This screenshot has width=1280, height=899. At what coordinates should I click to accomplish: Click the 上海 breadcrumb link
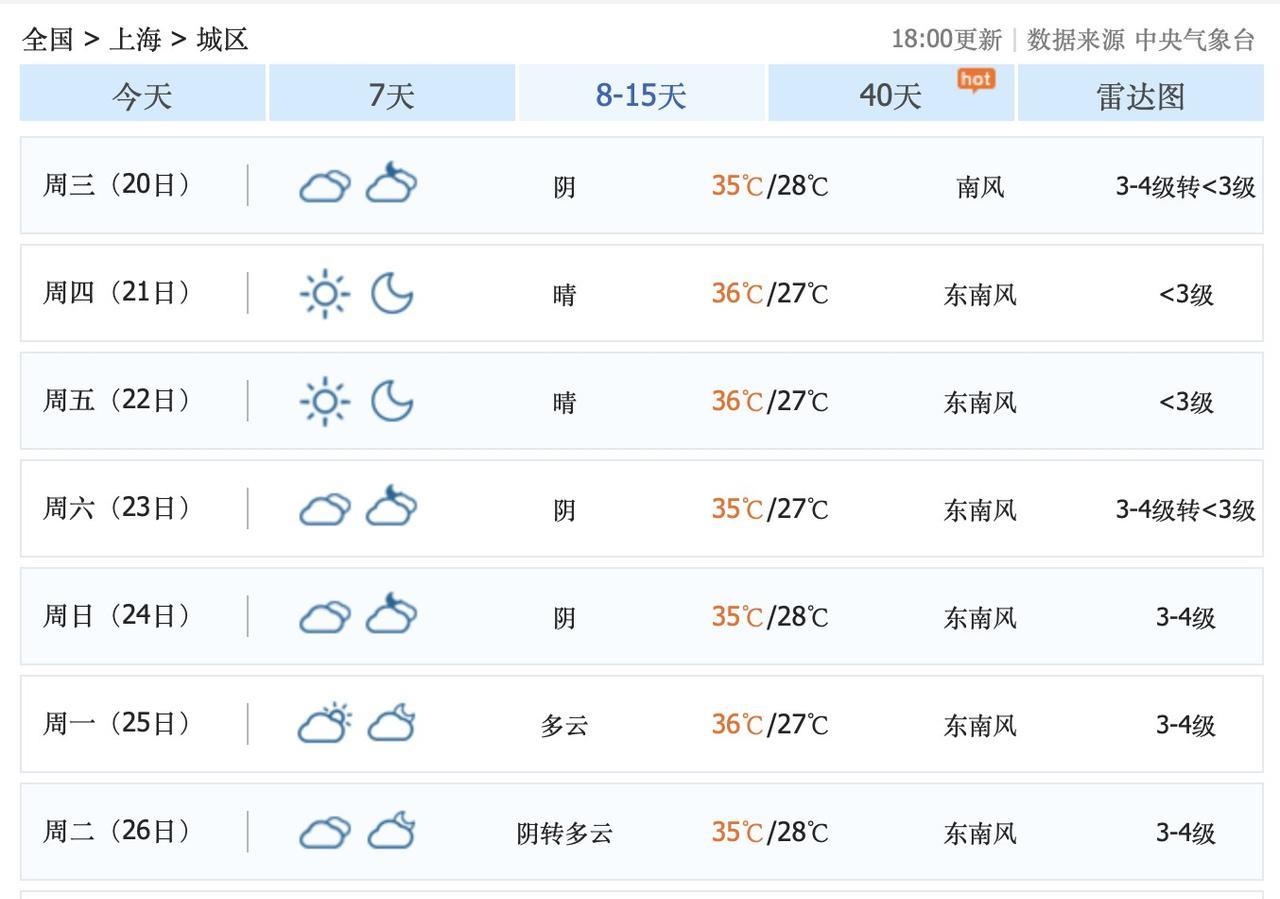tap(135, 40)
